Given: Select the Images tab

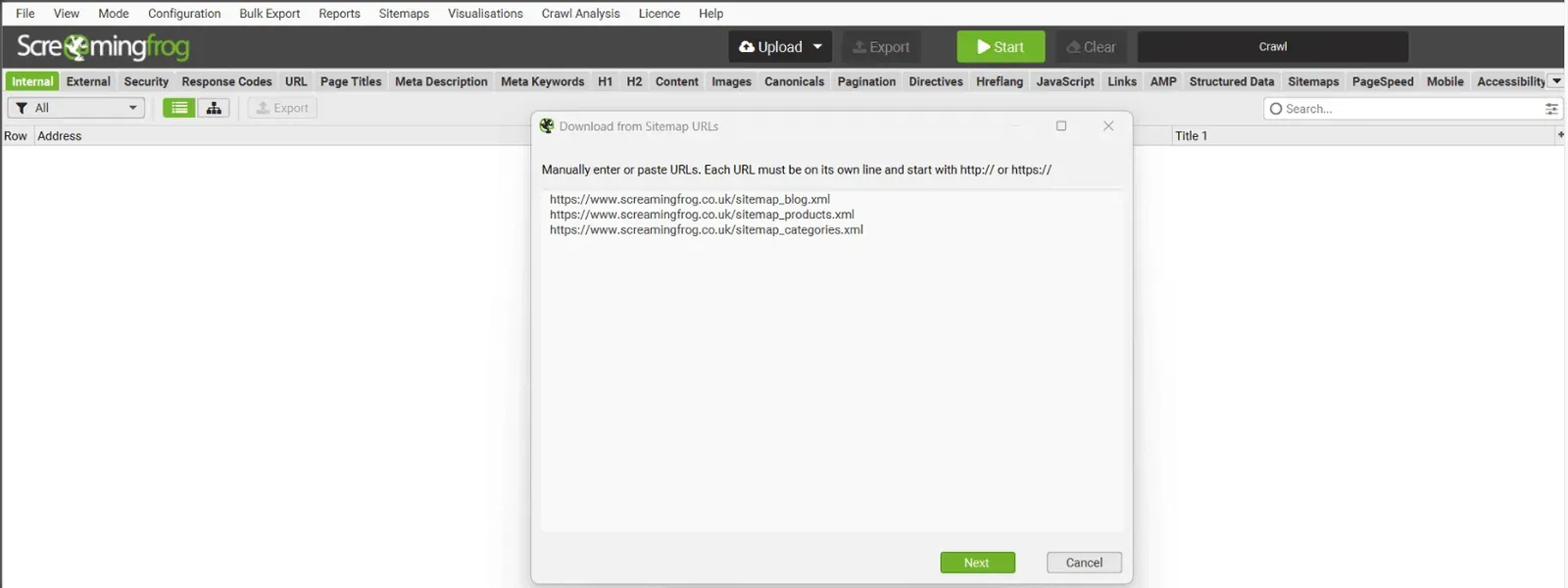Looking at the screenshot, I should pyautogui.click(x=731, y=81).
